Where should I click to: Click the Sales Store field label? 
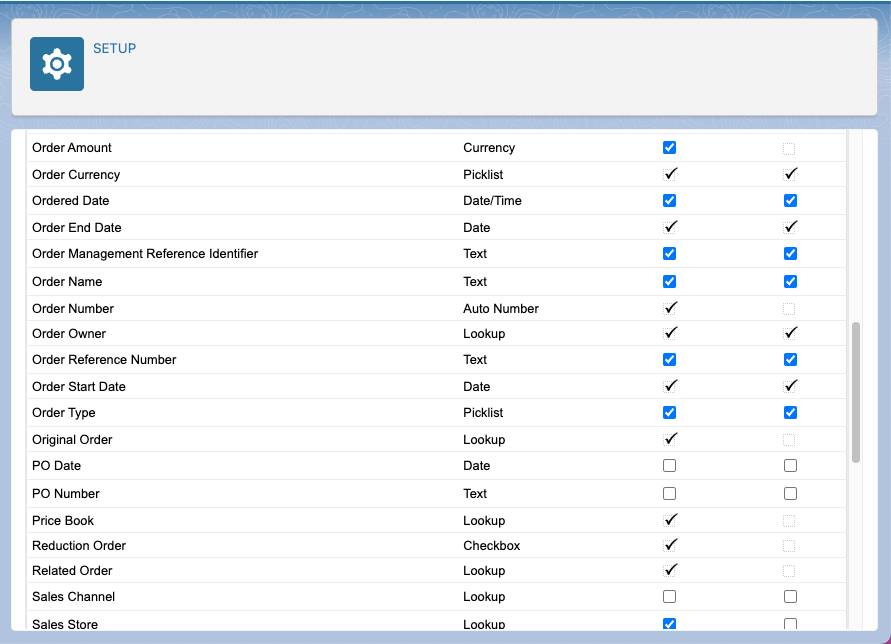pyautogui.click(x=65, y=624)
